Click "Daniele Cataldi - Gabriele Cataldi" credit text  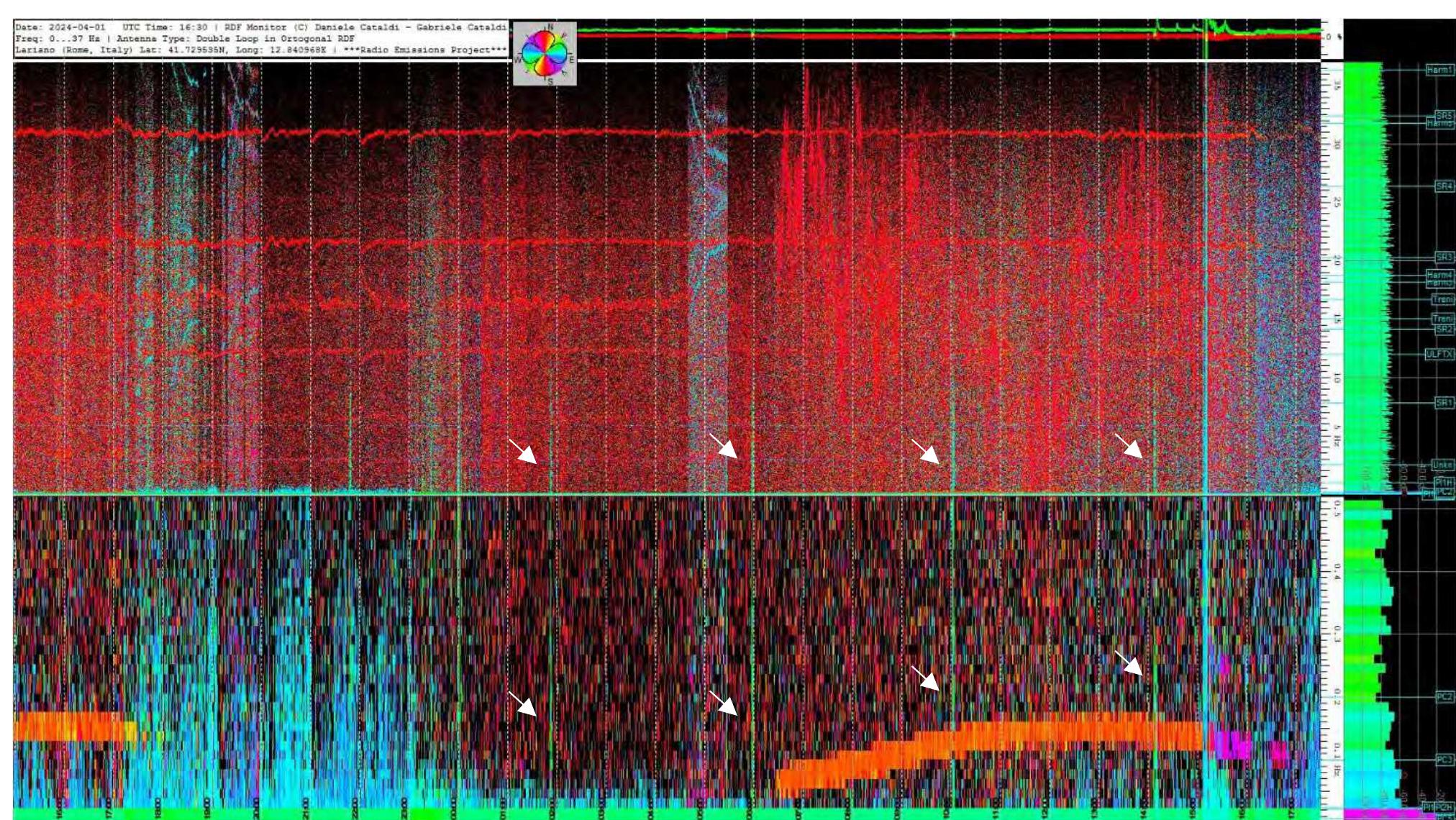click(411, 27)
